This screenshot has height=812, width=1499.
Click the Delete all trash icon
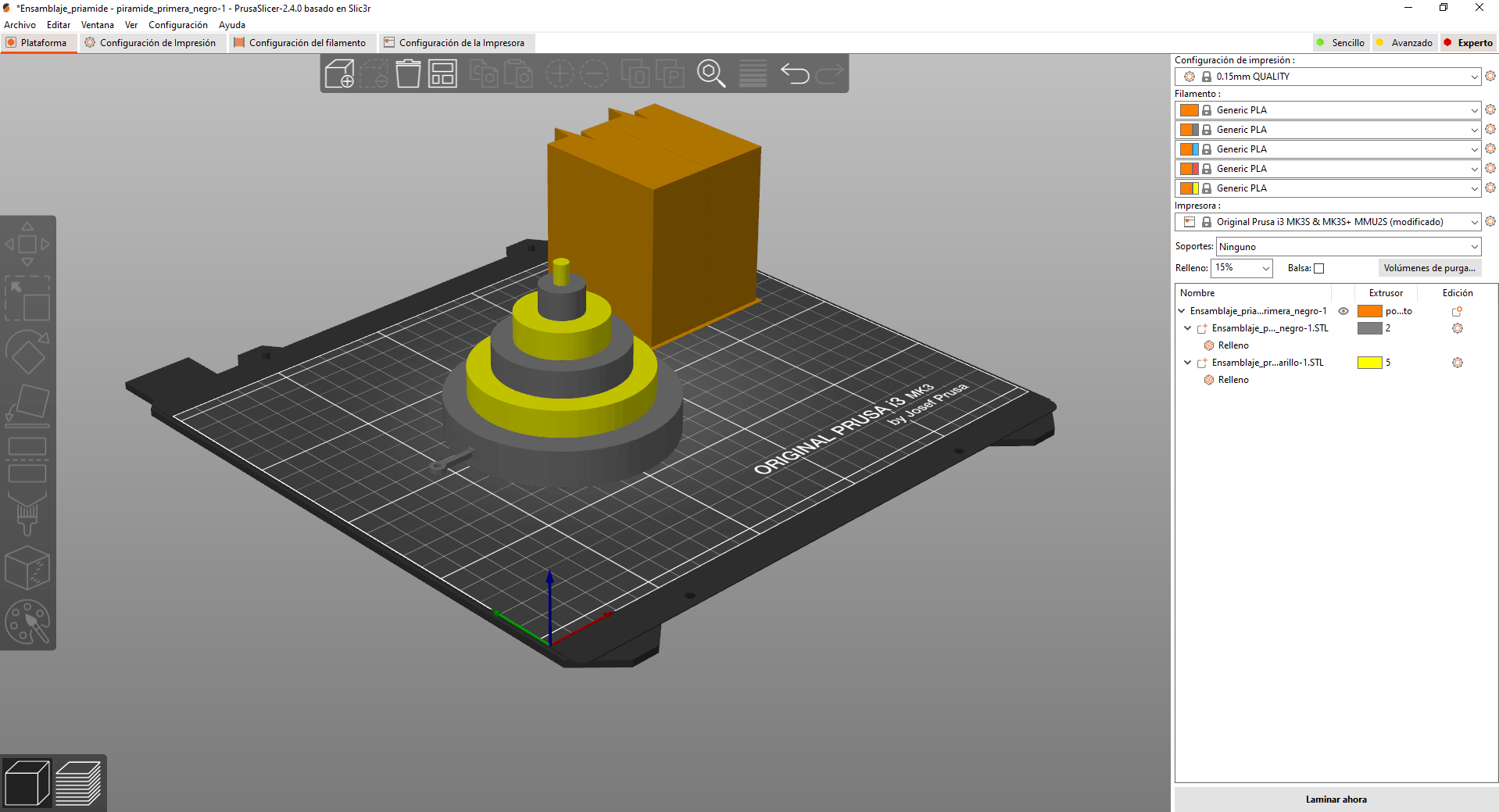[408, 74]
